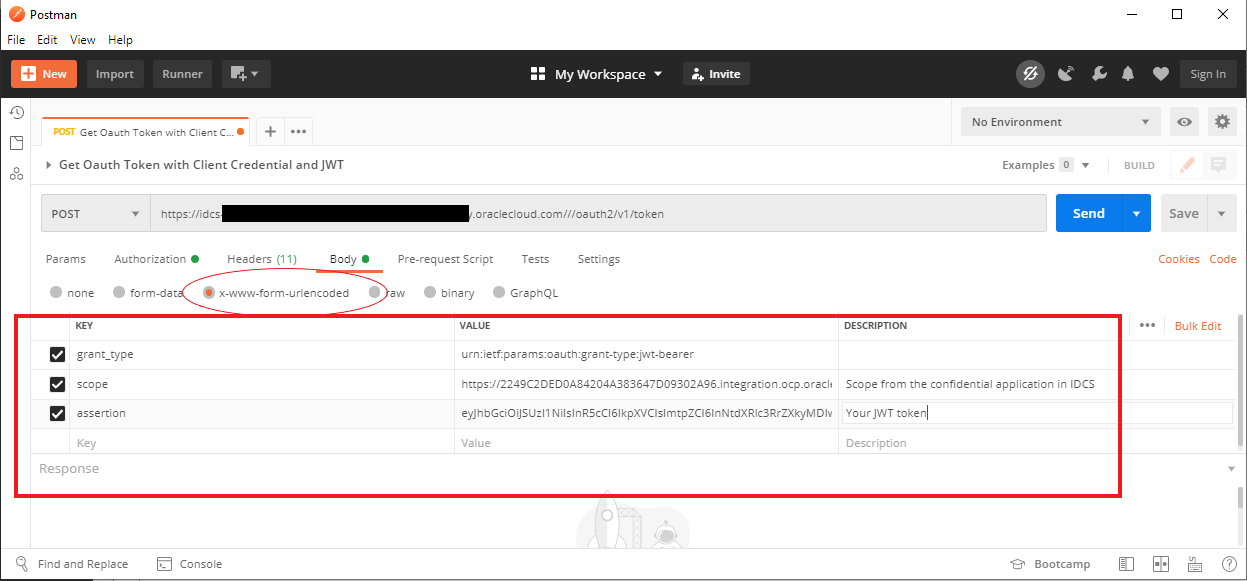Click the capture requests satellite icon
The width and height of the screenshot is (1247, 581).
coord(1066,74)
